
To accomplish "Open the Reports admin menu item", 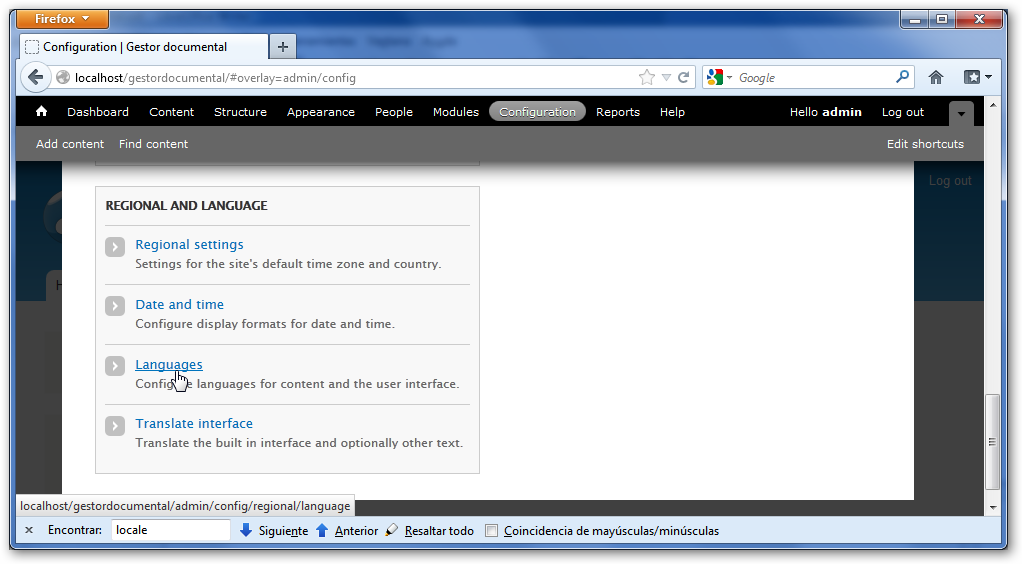I will (617, 112).
